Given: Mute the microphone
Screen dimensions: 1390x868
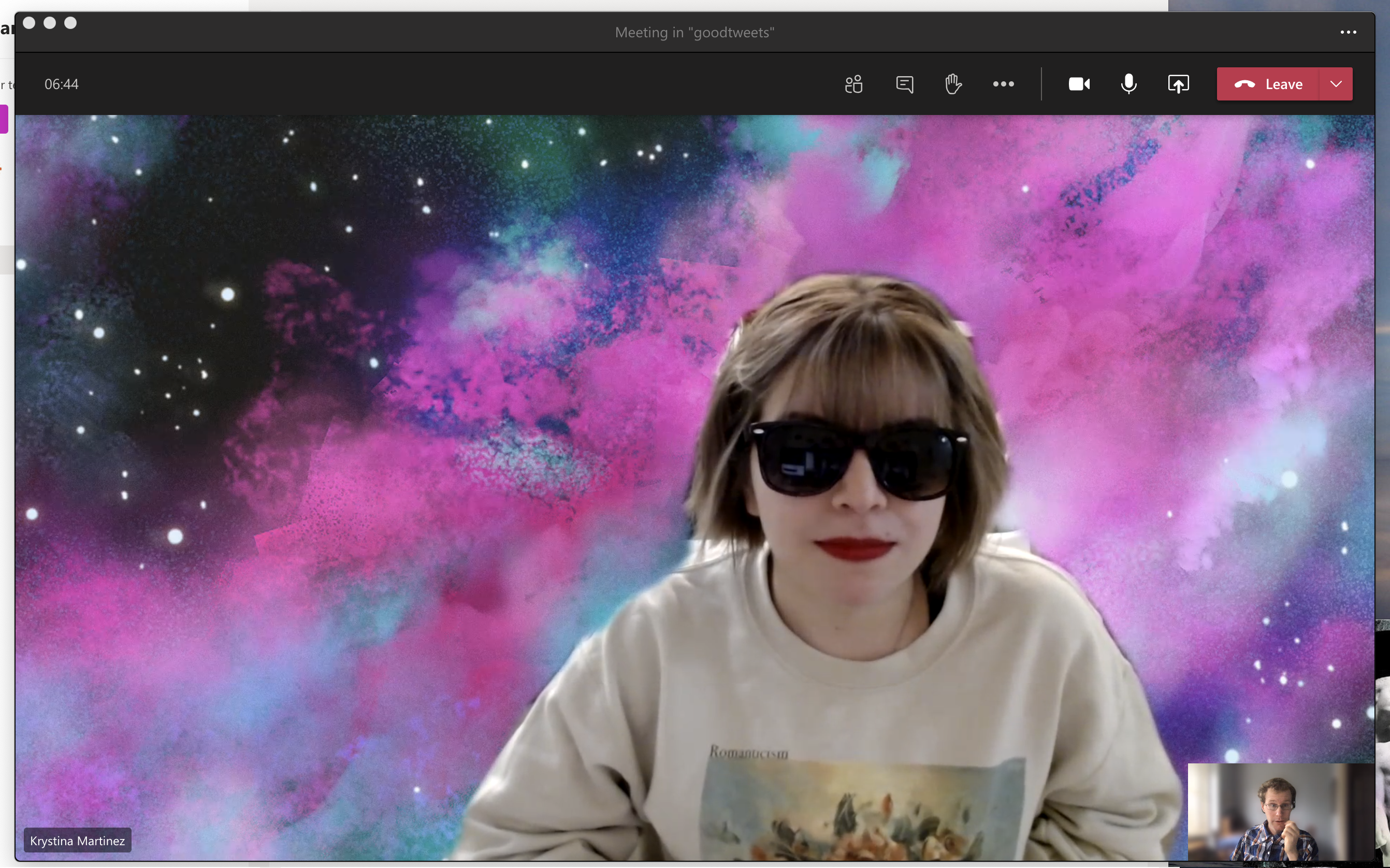Looking at the screenshot, I should (1128, 84).
